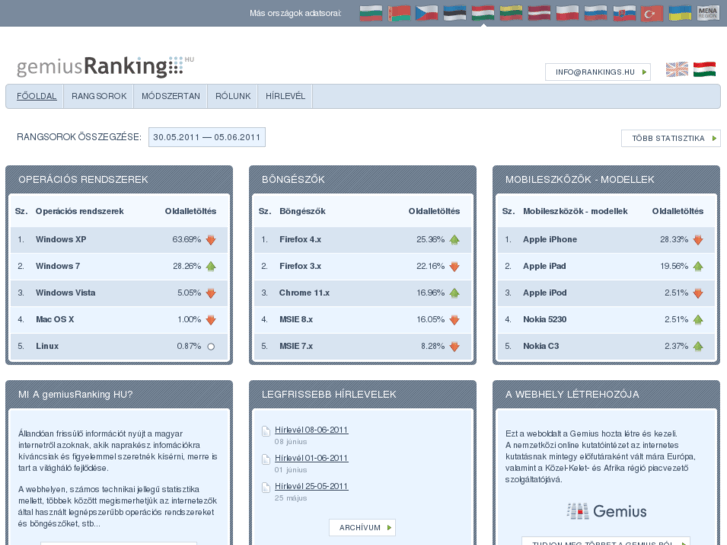The height and width of the screenshot is (545, 727).
Task: Click the 28.33% value for Apple iPhone
Action: 674,239
